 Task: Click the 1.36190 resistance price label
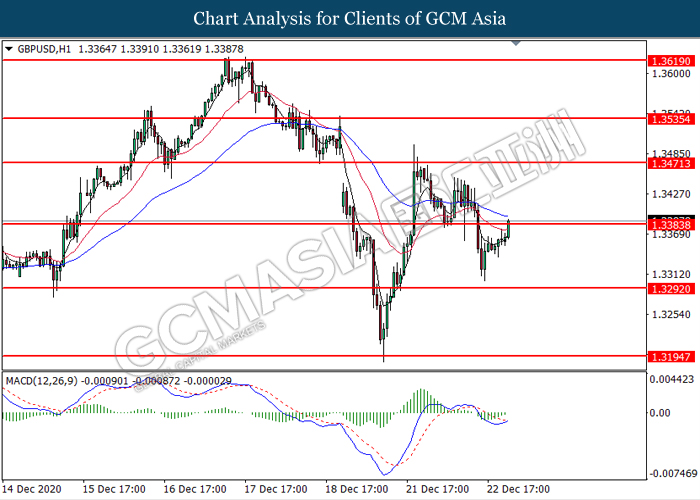[x=671, y=61]
